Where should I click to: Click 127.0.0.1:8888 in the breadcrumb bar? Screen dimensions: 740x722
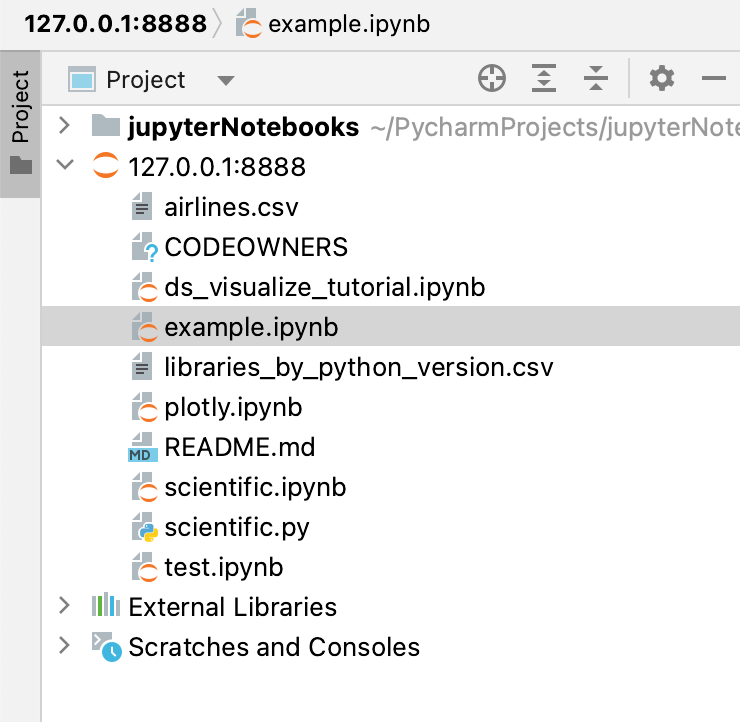coord(116,24)
